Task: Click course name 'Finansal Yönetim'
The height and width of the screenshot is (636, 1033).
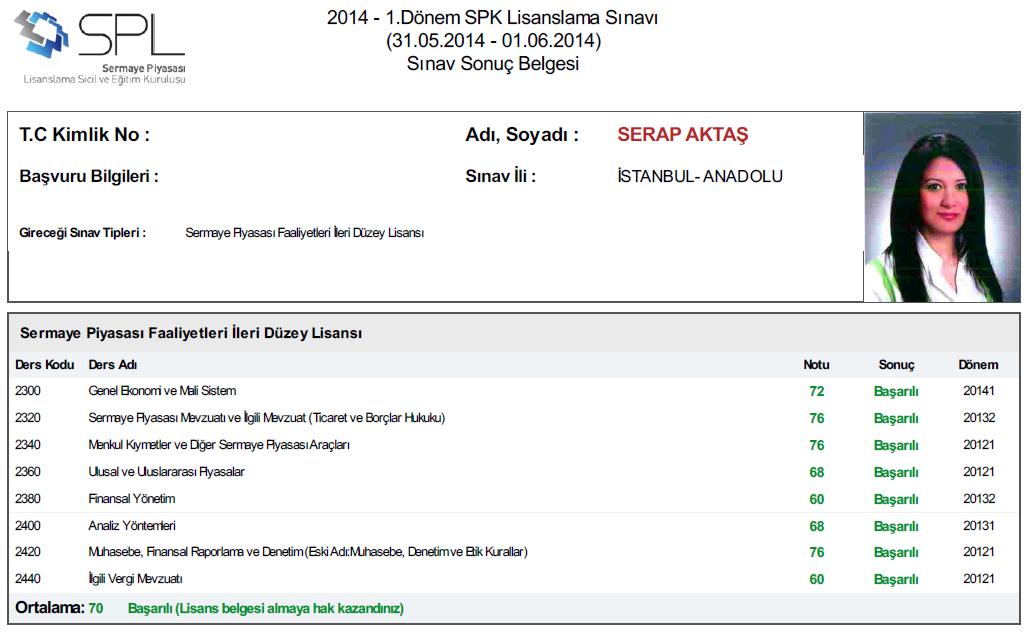Action: pyautogui.click(x=132, y=499)
